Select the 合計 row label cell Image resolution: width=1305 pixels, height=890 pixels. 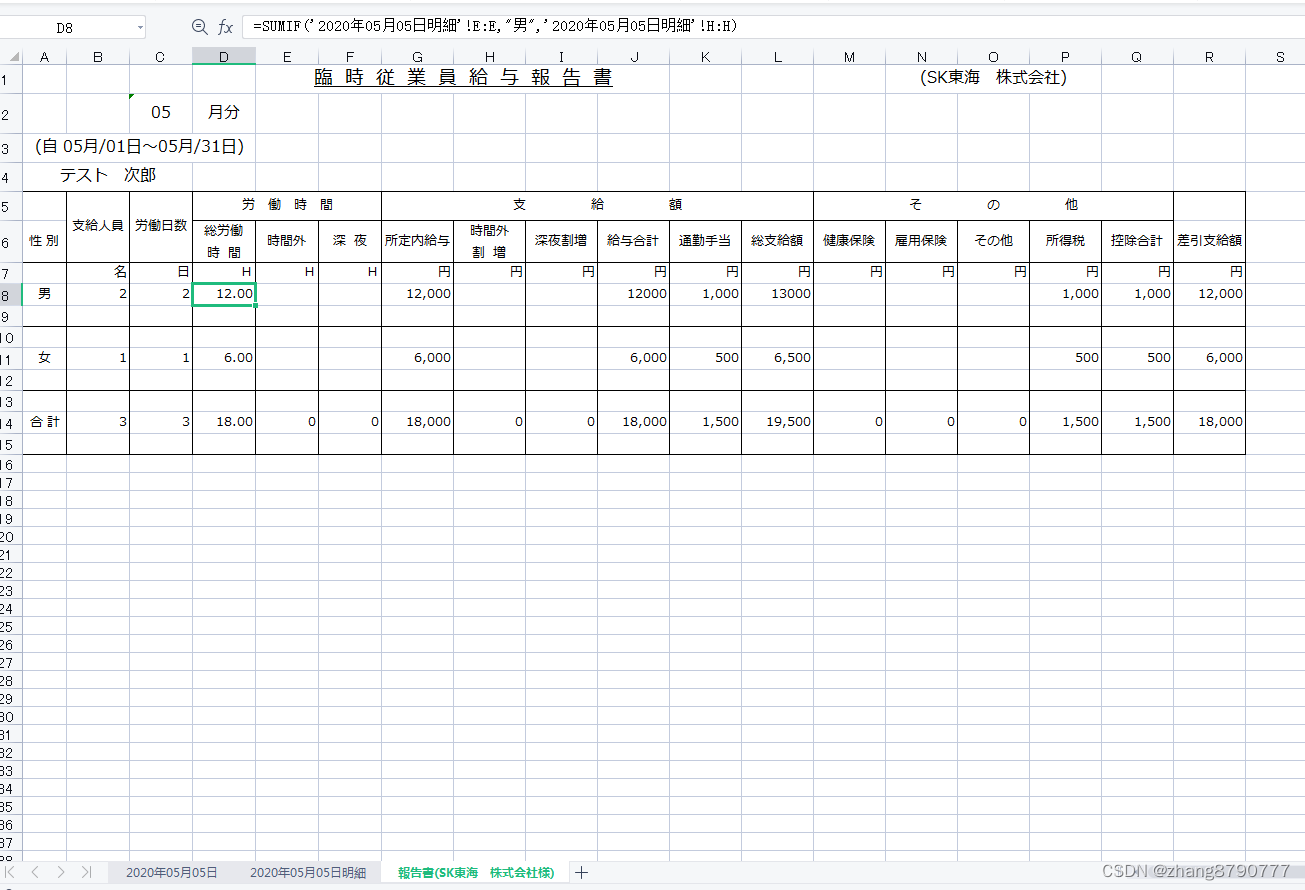(x=44, y=422)
